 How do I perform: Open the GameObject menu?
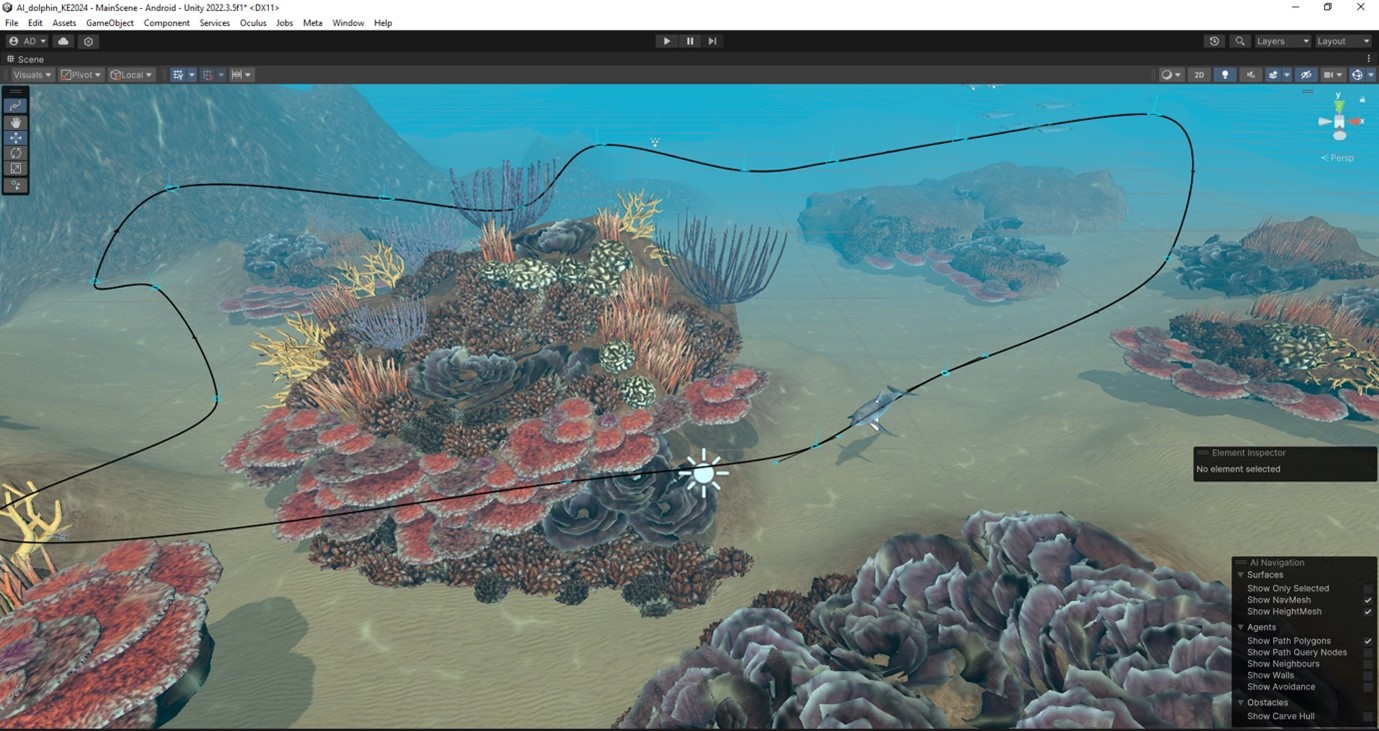pos(110,23)
